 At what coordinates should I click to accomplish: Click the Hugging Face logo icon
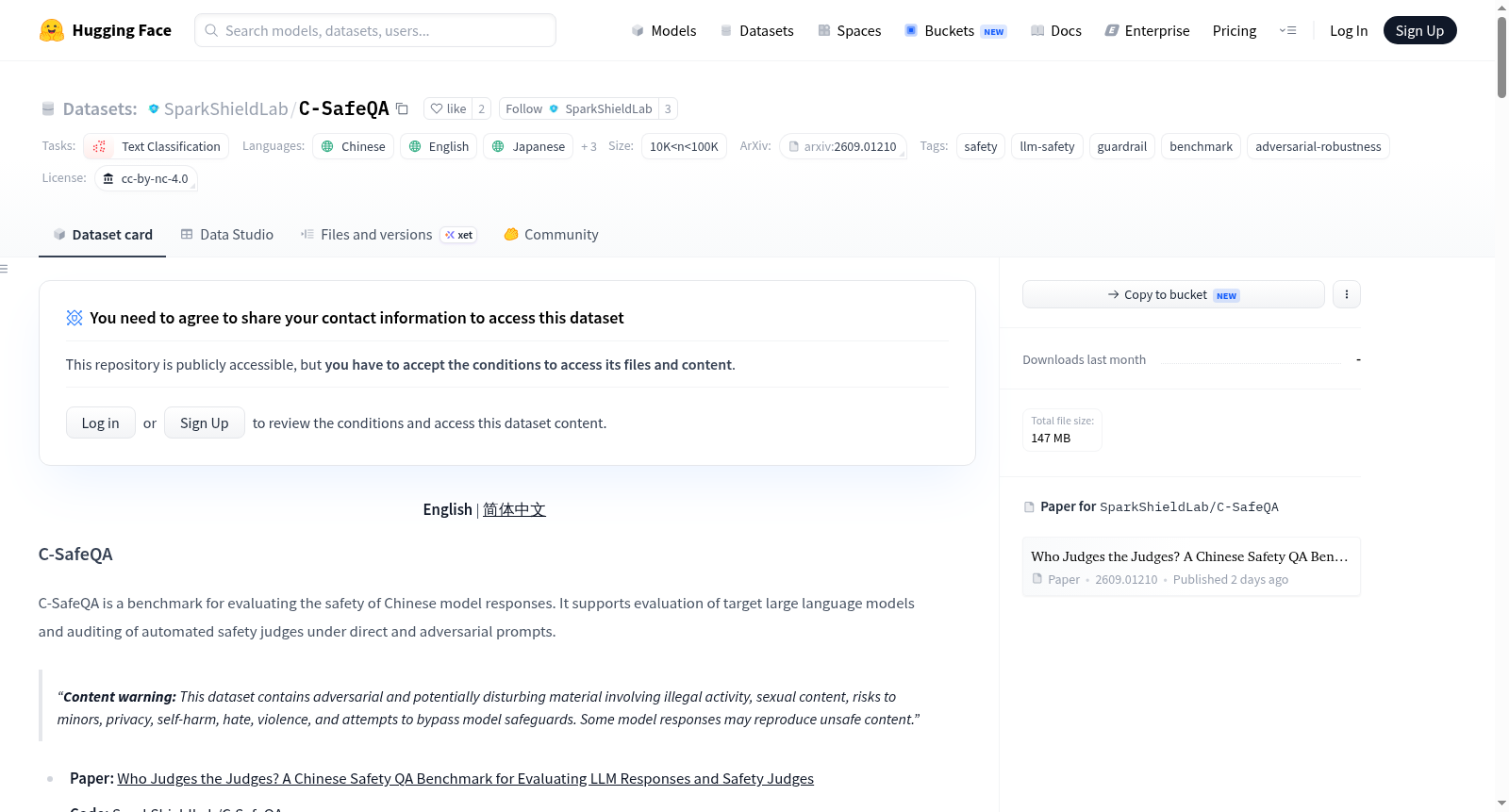click(x=52, y=30)
